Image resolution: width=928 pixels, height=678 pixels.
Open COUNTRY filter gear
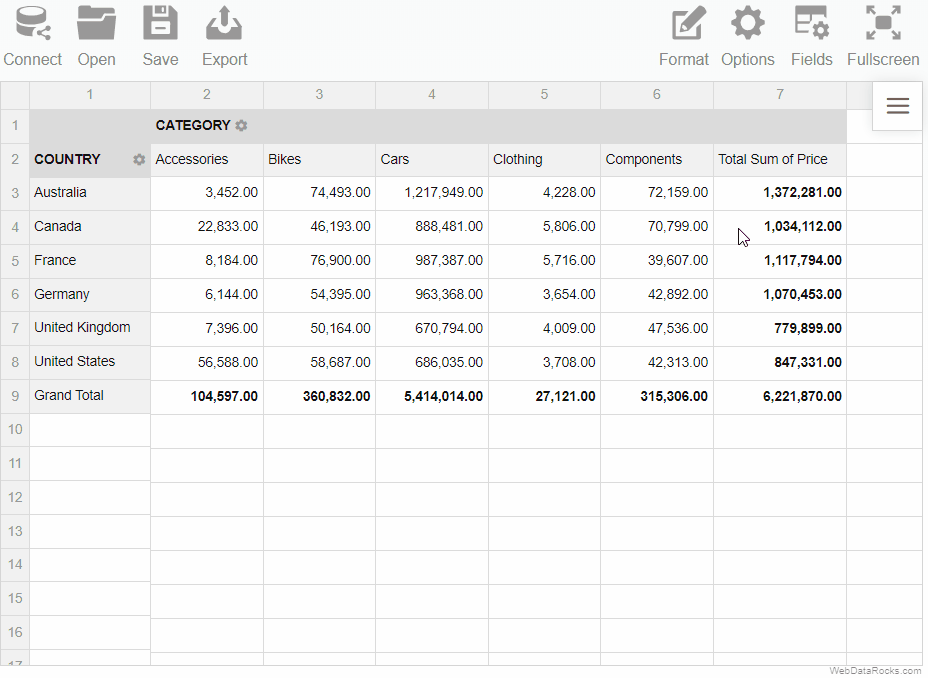click(139, 159)
